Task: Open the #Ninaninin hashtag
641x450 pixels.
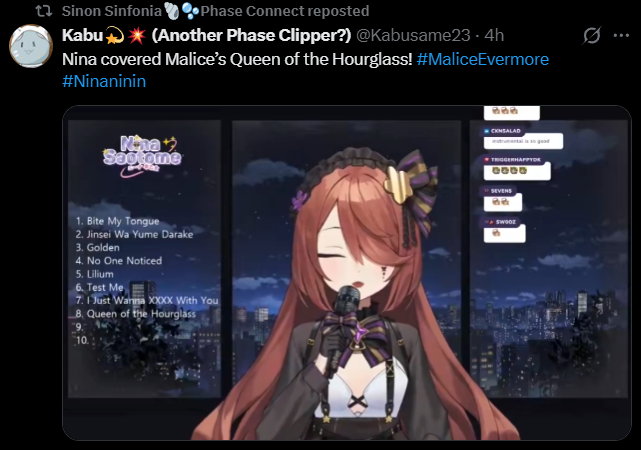Action: 104,81
